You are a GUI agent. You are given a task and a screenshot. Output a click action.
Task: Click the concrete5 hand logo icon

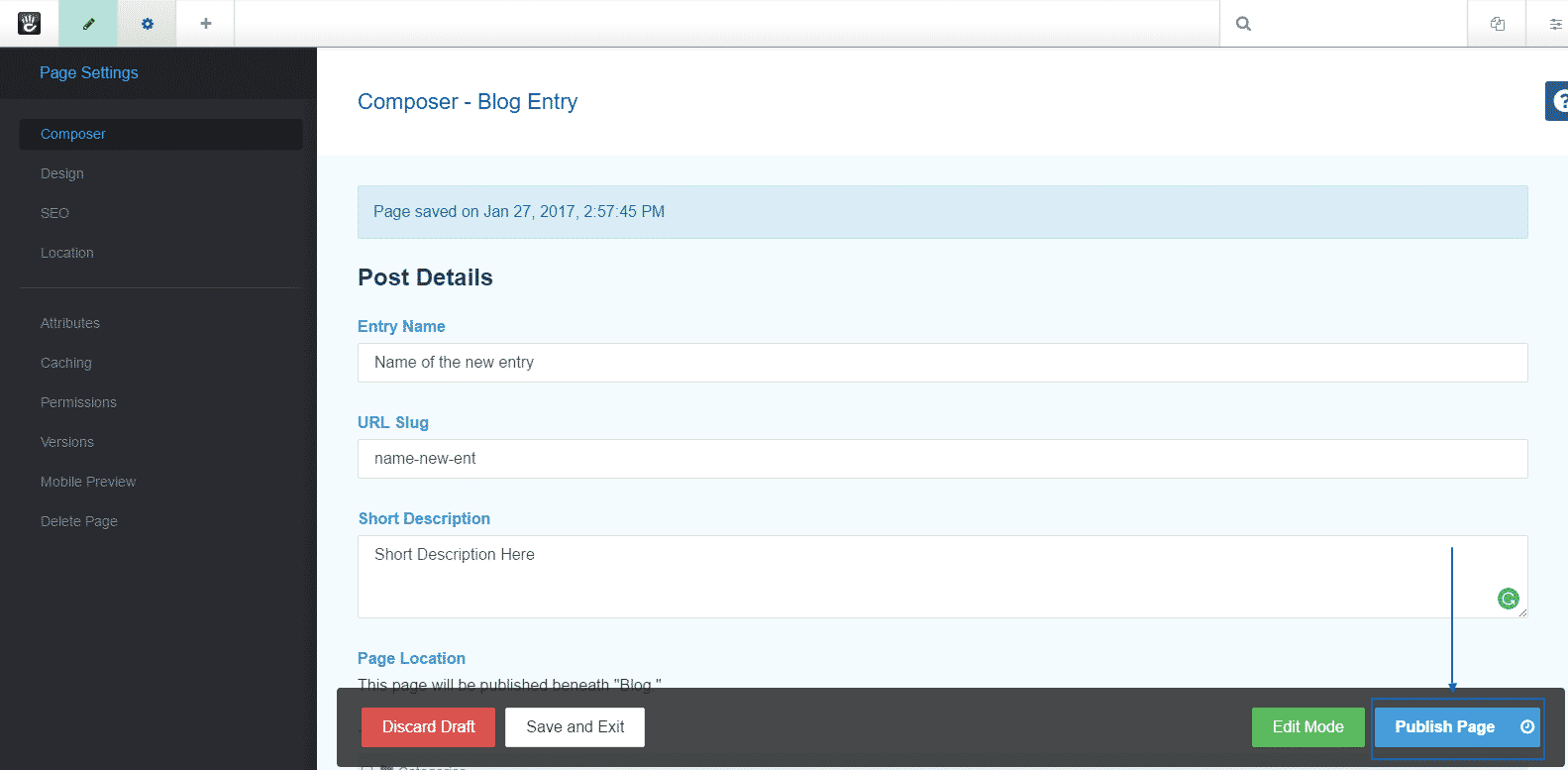tap(29, 23)
